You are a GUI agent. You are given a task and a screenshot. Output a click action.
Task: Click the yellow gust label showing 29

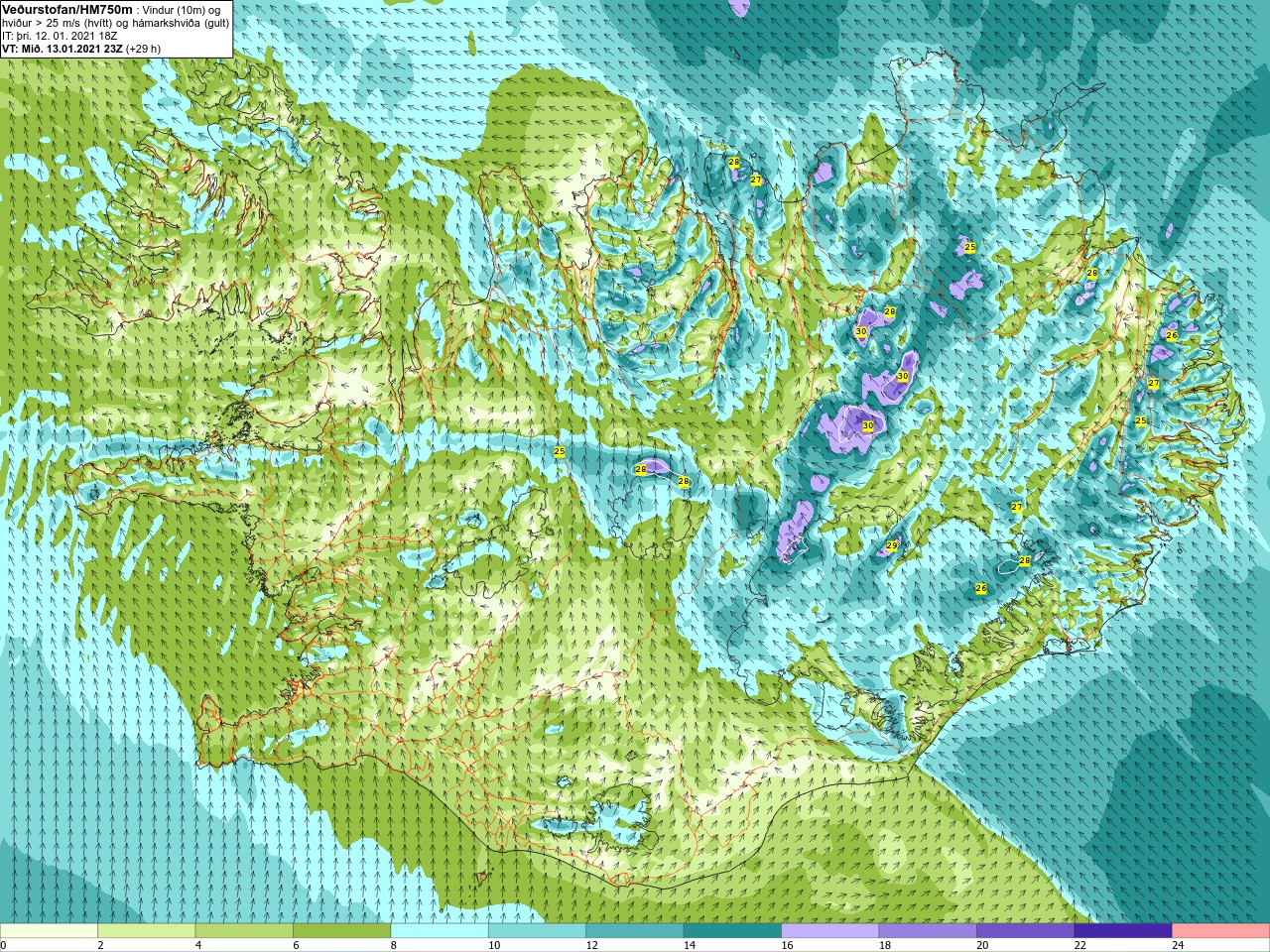[x=892, y=546]
